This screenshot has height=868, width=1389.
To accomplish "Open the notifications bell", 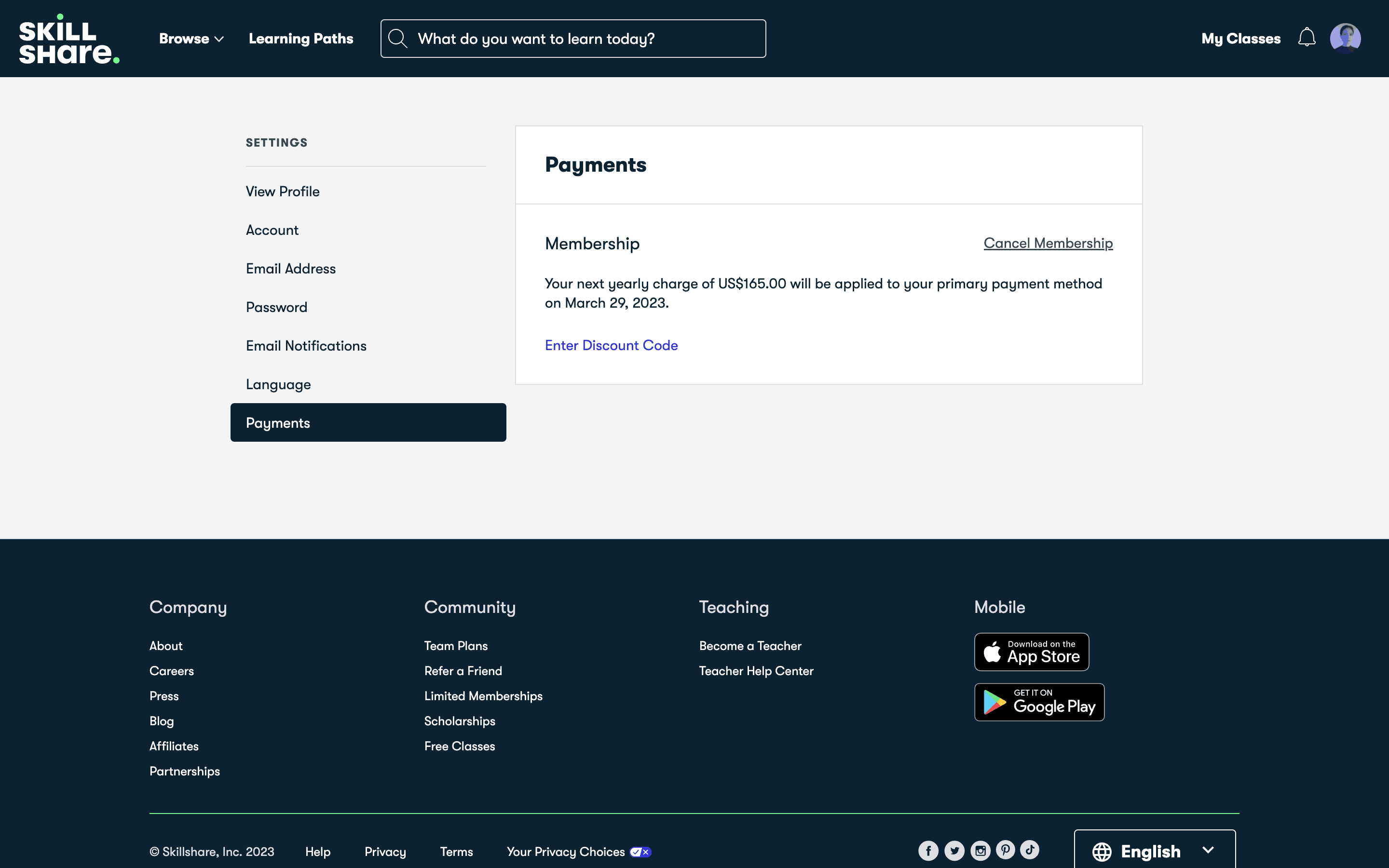I will 1307,38.
